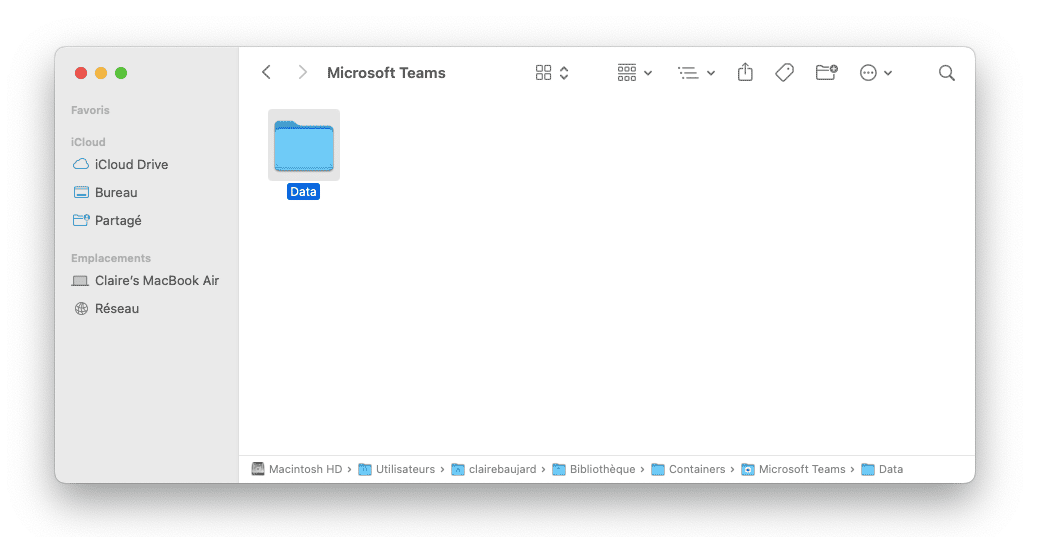
Task: Open the ellipsis action menu
Action: 876,73
